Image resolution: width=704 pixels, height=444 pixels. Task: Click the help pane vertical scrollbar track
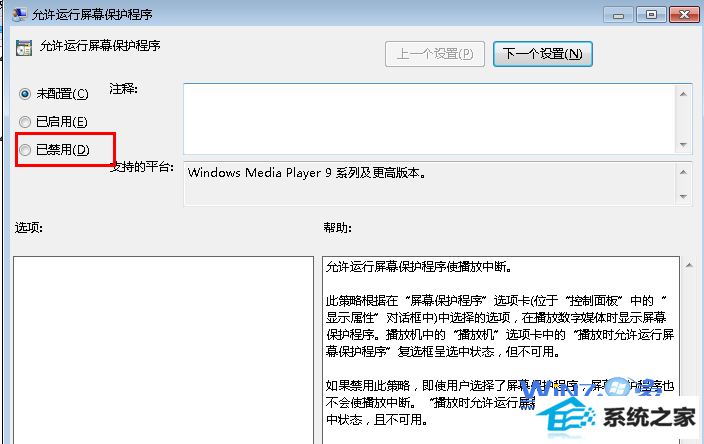[x=688, y=350]
